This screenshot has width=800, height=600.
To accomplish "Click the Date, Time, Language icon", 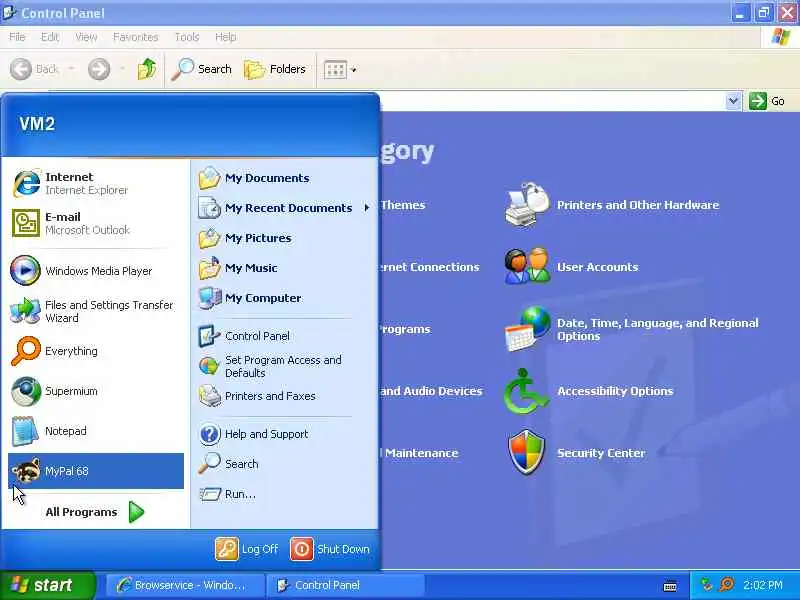I will click(527, 329).
